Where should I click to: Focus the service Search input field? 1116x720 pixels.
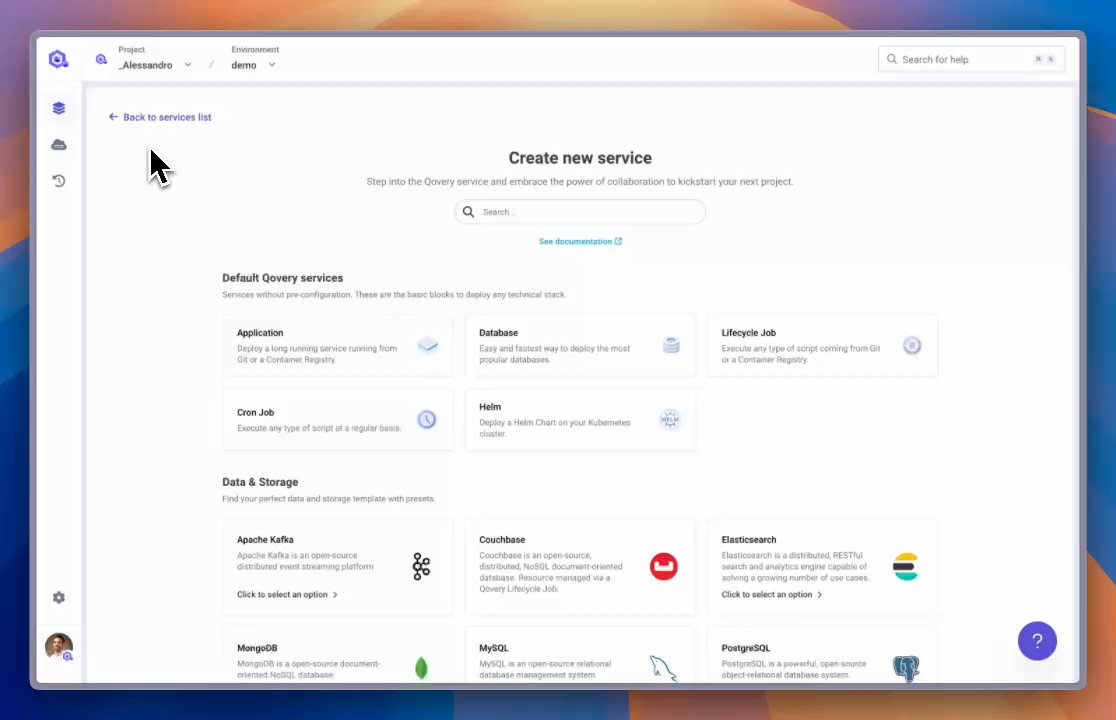pyautogui.click(x=580, y=211)
